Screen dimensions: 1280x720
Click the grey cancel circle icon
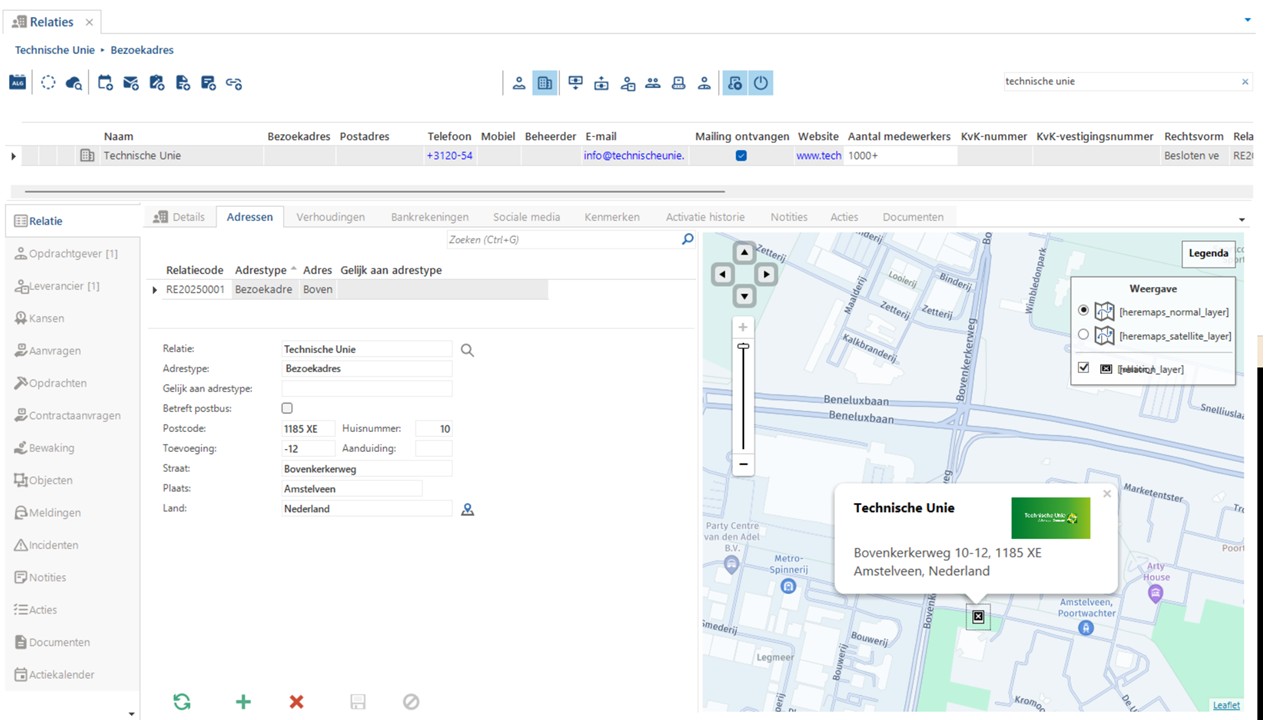411,702
